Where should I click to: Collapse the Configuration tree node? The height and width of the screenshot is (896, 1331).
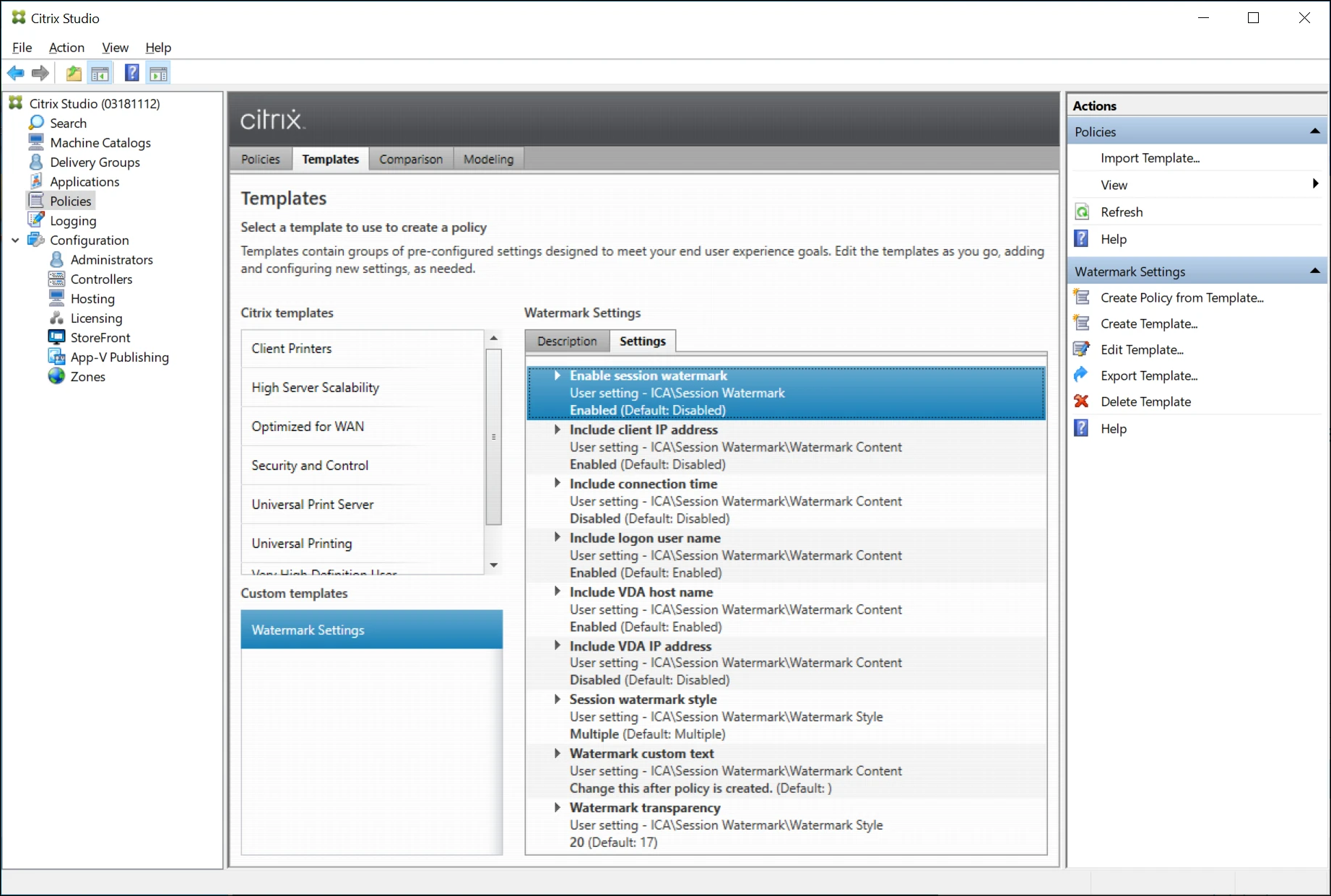(x=16, y=240)
